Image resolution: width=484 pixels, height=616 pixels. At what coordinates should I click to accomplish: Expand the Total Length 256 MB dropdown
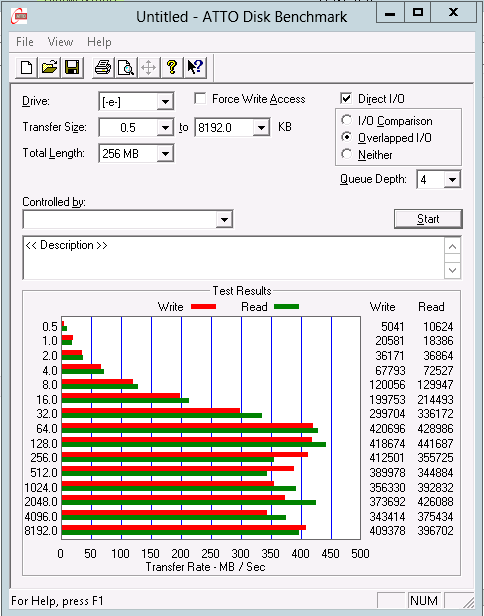[165, 153]
